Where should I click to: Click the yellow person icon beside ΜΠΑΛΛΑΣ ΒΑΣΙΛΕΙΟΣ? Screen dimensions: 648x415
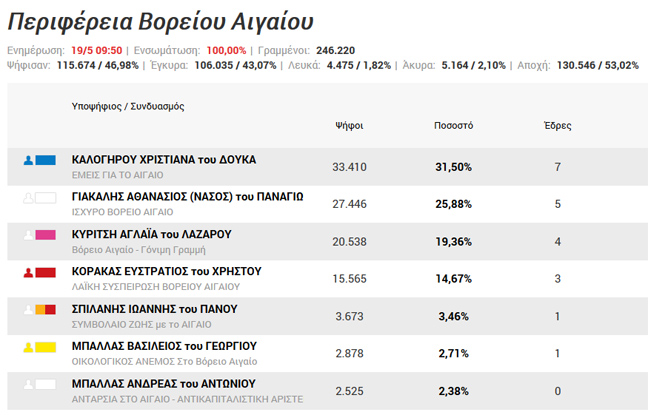pyautogui.click(x=29, y=347)
